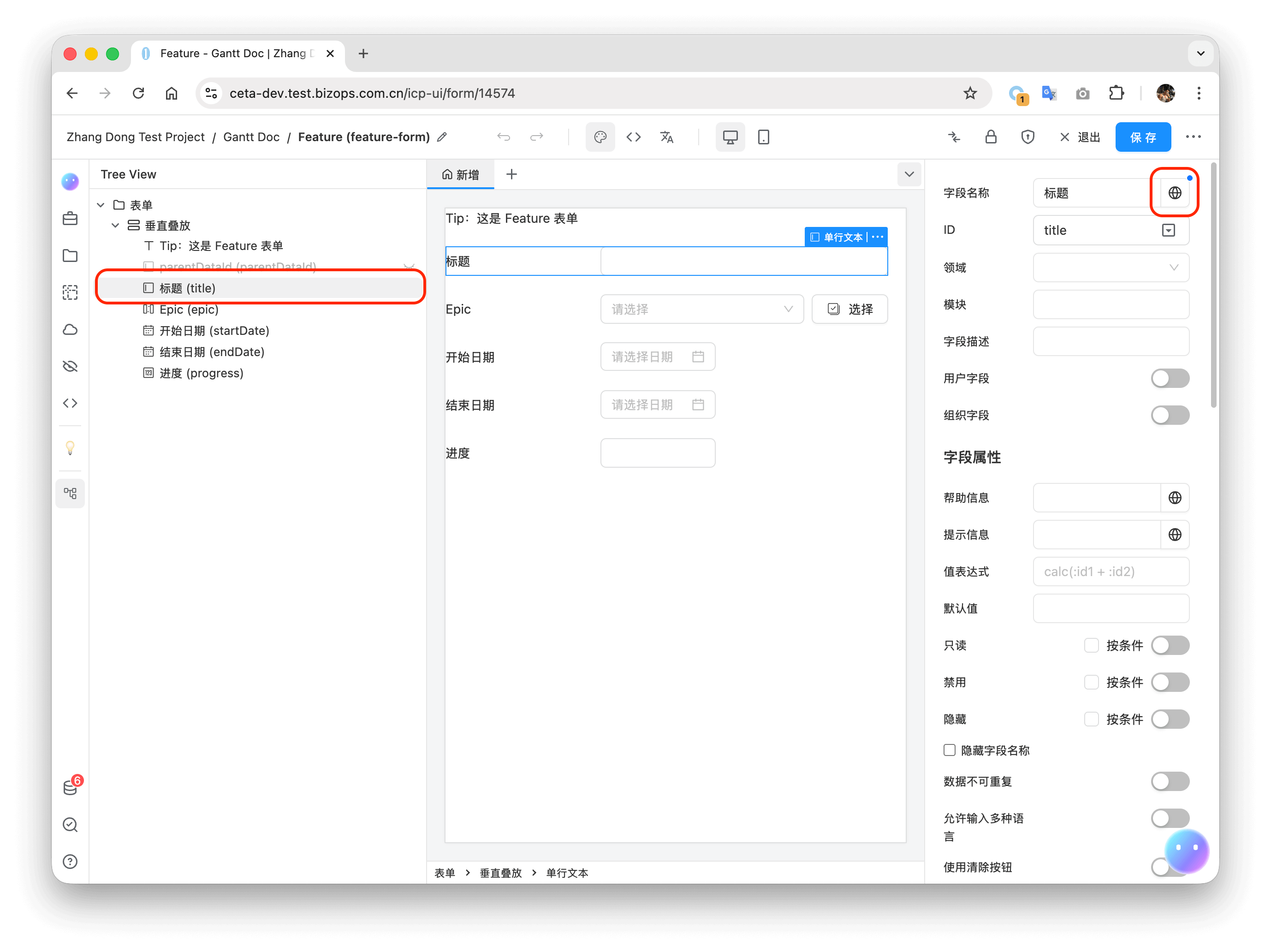Click the 选择 button next to Epic
The width and height of the screenshot is (1271, 952).
tap(849, 309)
